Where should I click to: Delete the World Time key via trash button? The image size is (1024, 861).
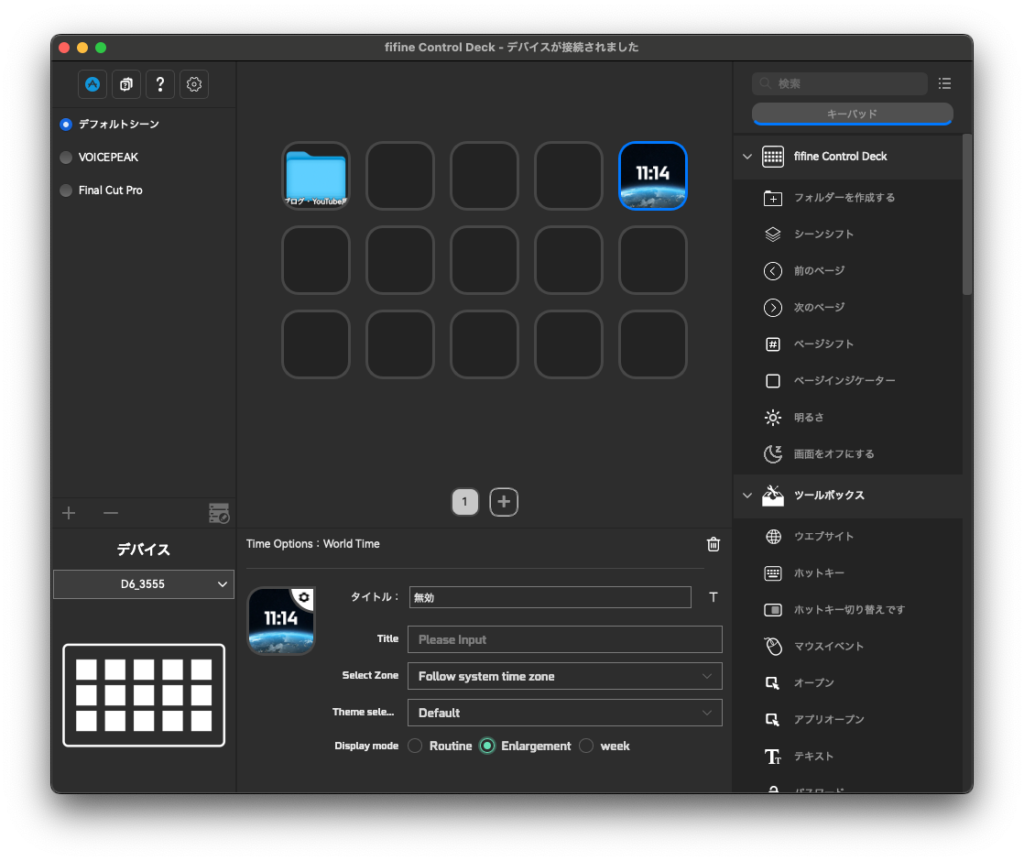point(712,544)
